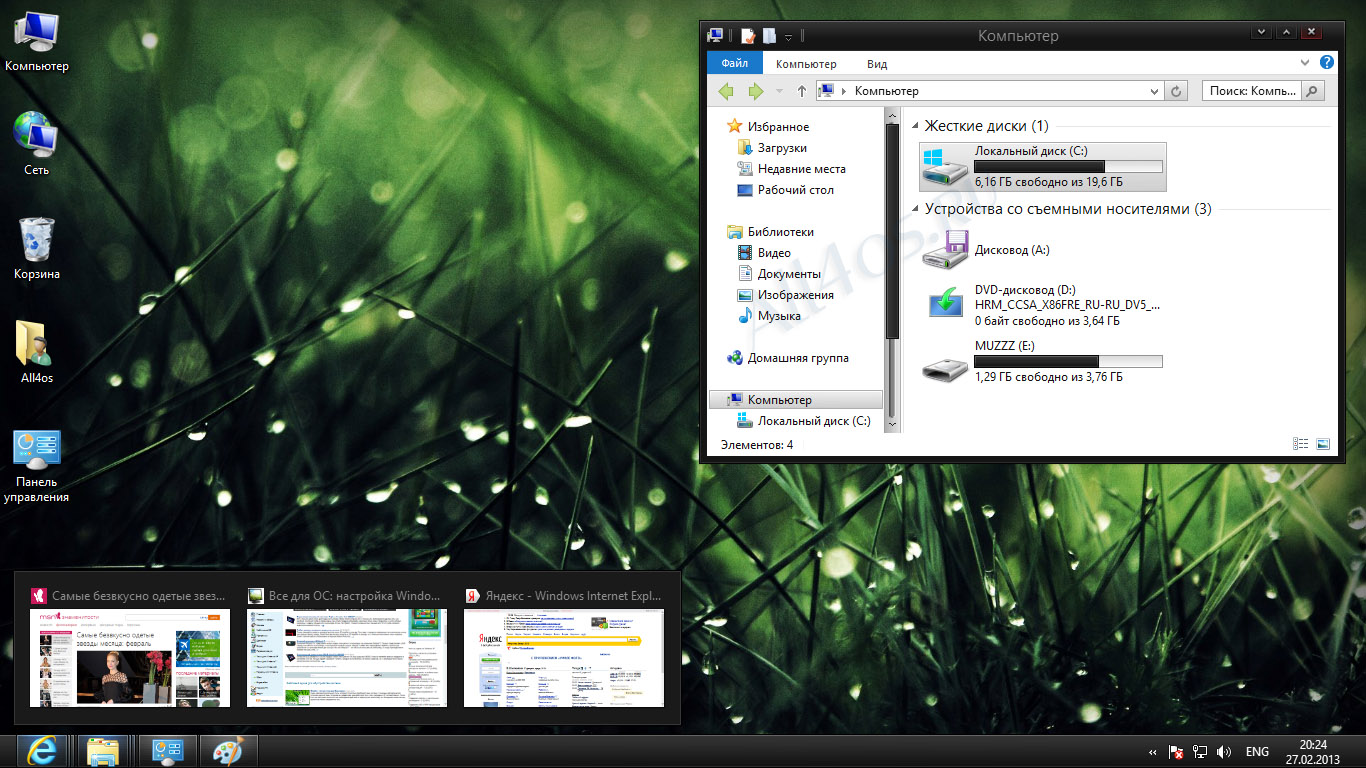This screenshot has height=768, width=1366.
Task: Click the Properties quick access icon in title bar
Action: [x=747, y=36]
